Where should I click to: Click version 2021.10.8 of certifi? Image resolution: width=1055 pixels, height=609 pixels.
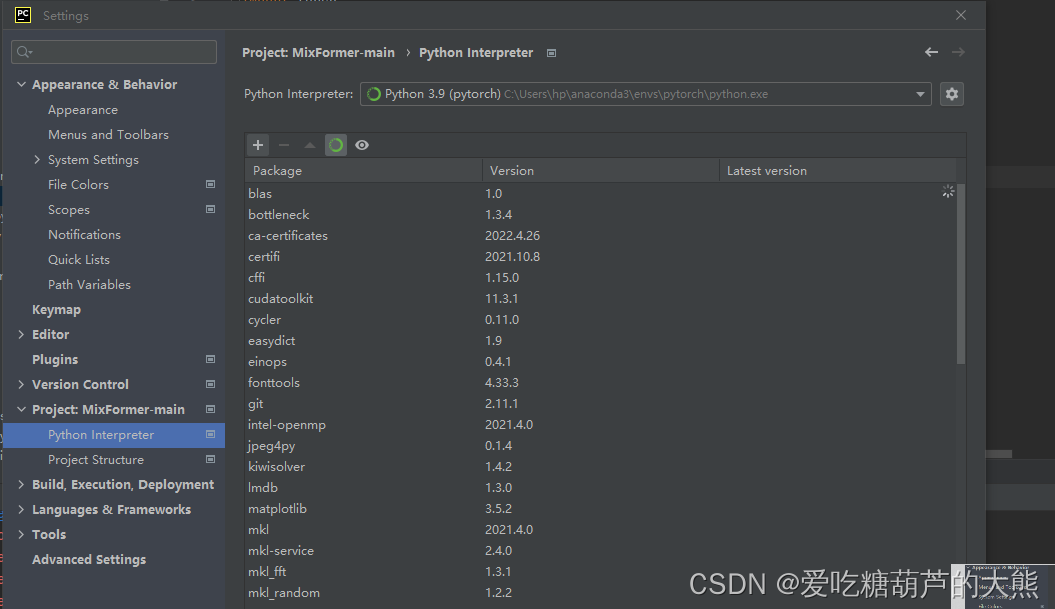coord(512,256)
